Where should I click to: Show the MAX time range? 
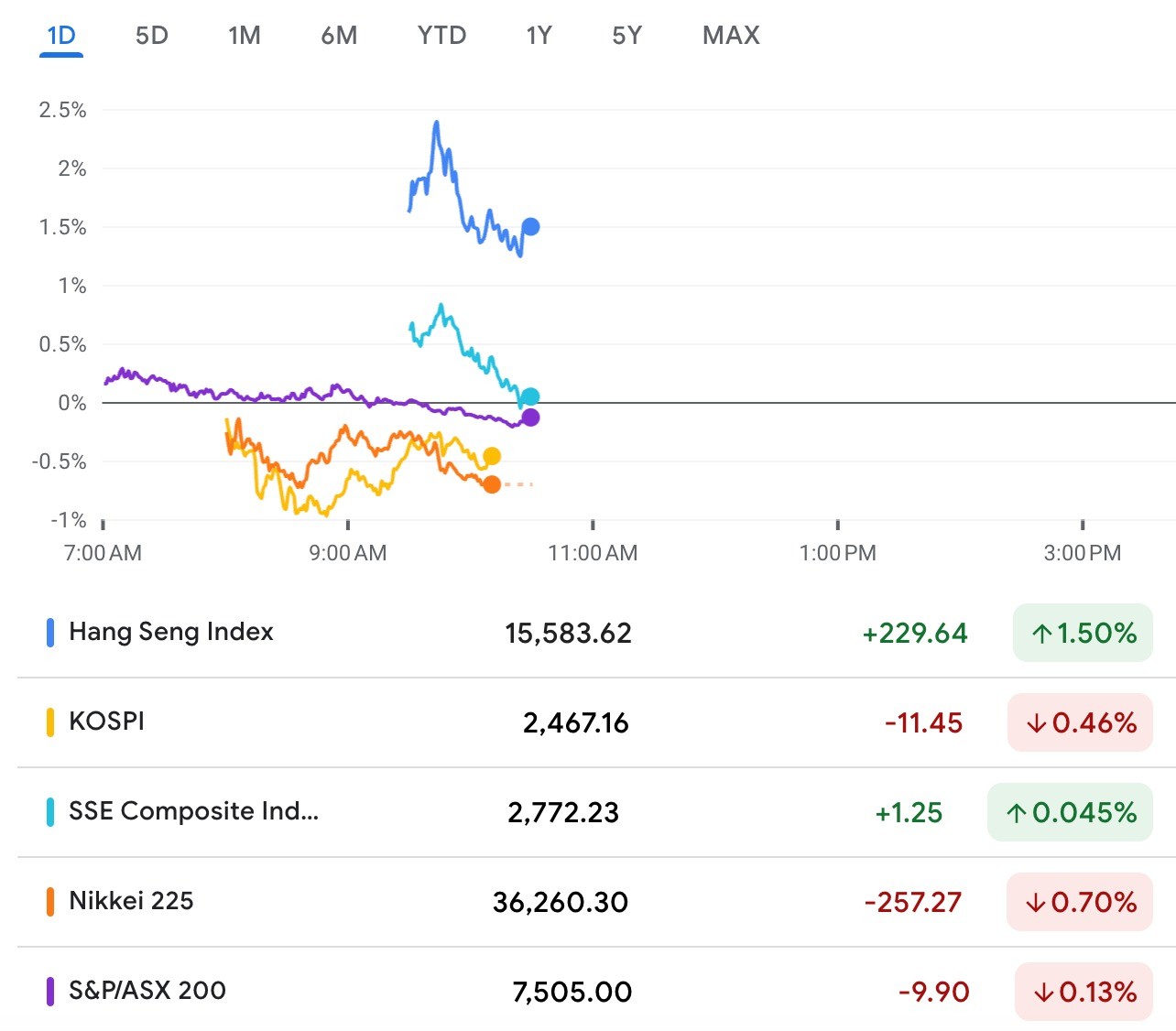click(x=731, y=36)
